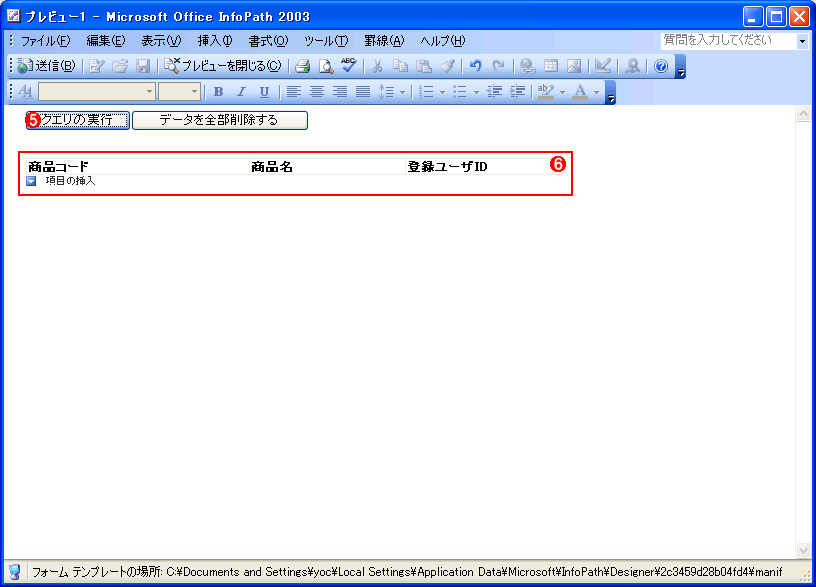
Task: Open the line spacing dropdown arrow
Action: tap(402, 93)
